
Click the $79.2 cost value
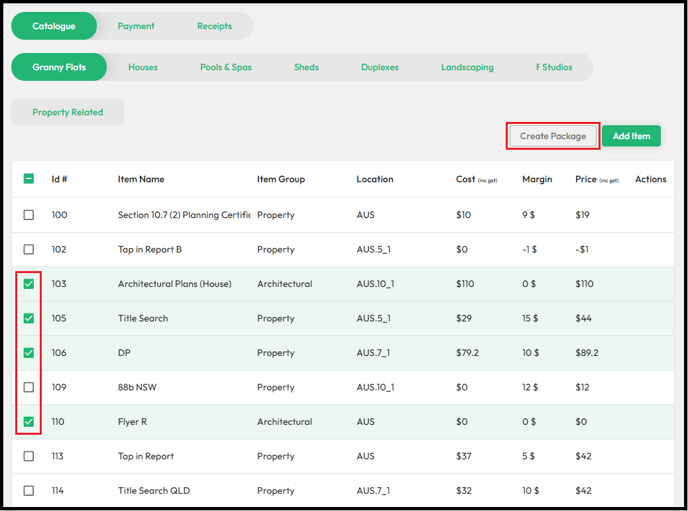pos(467,353)
